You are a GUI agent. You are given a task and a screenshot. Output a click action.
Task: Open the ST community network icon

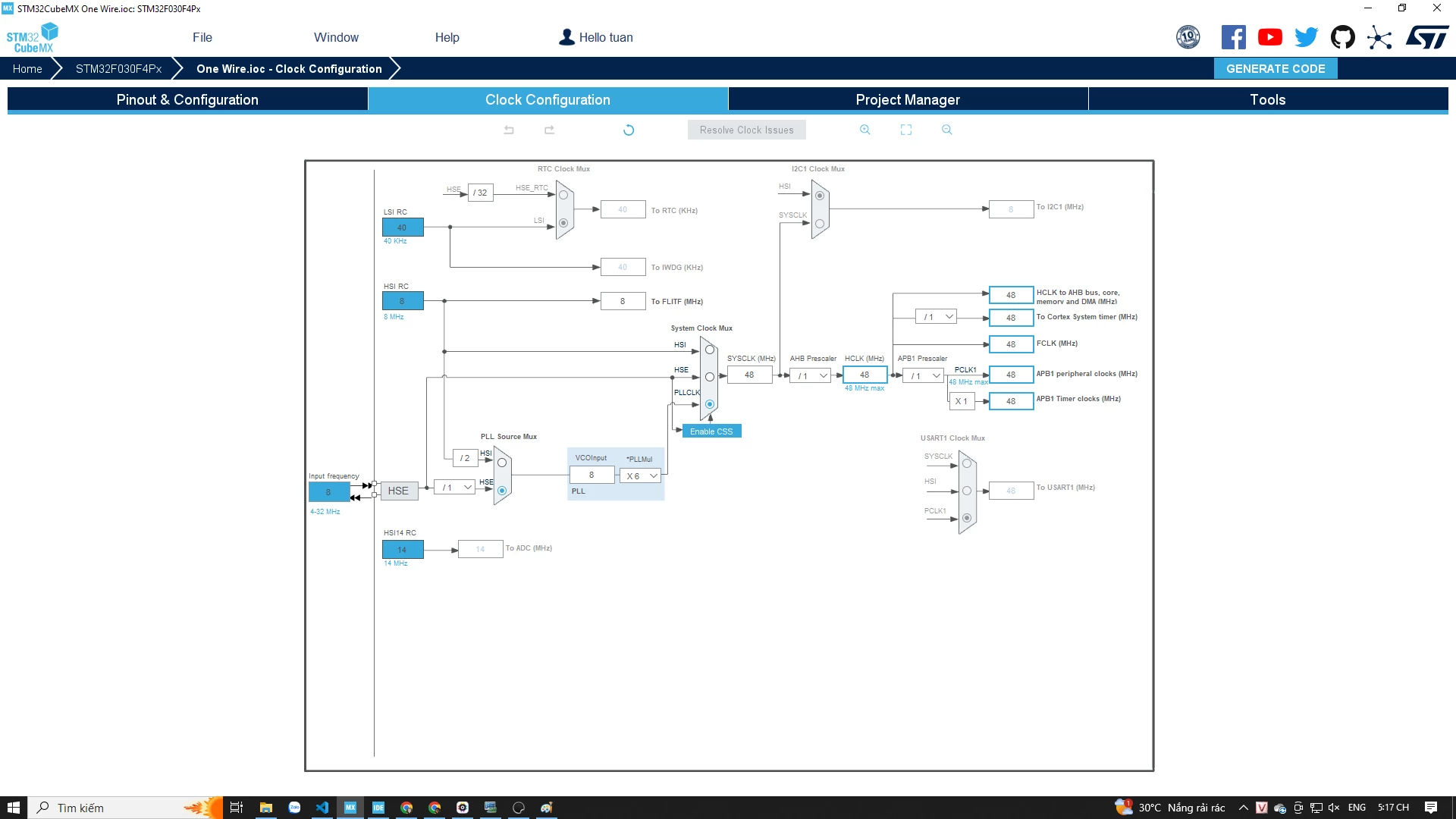click(1379, 37)
